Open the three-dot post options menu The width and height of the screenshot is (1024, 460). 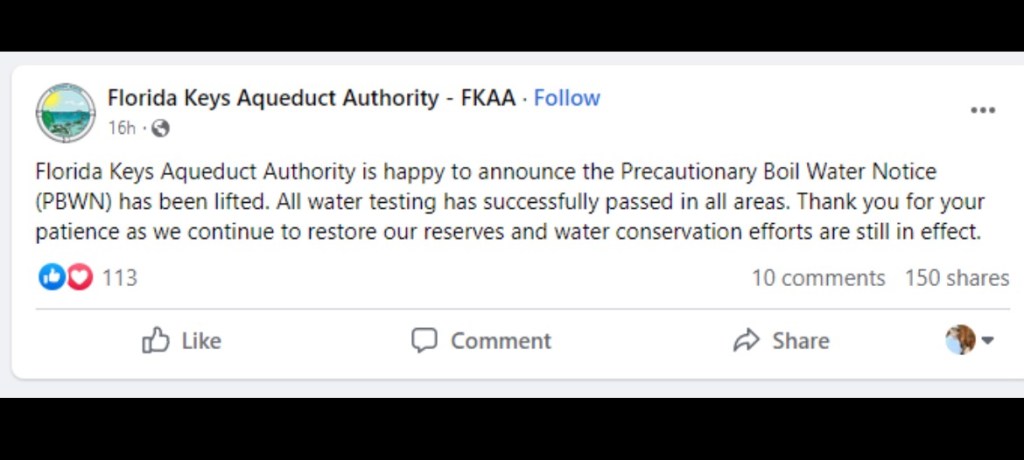982,110
